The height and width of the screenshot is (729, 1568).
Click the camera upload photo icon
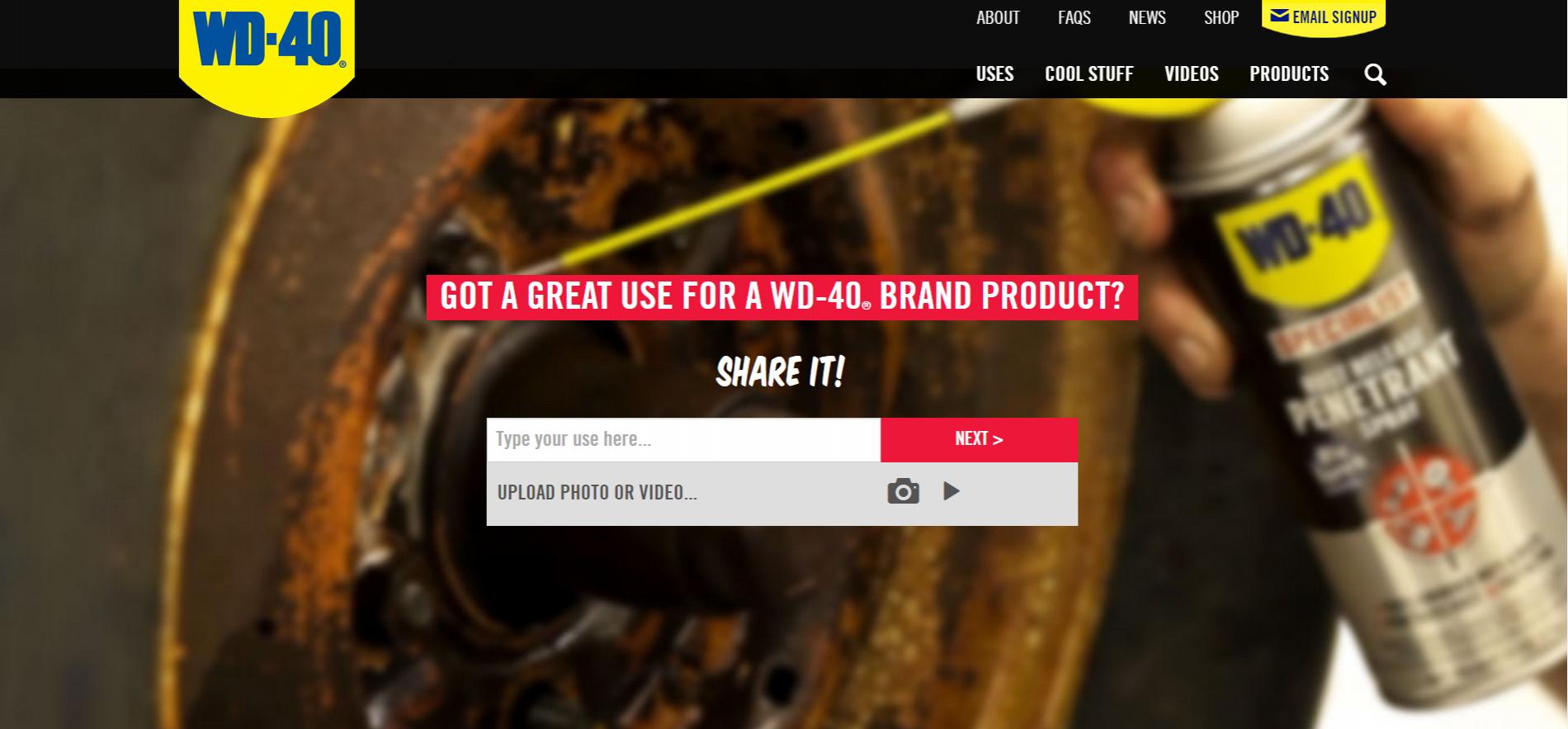[903, 491]
